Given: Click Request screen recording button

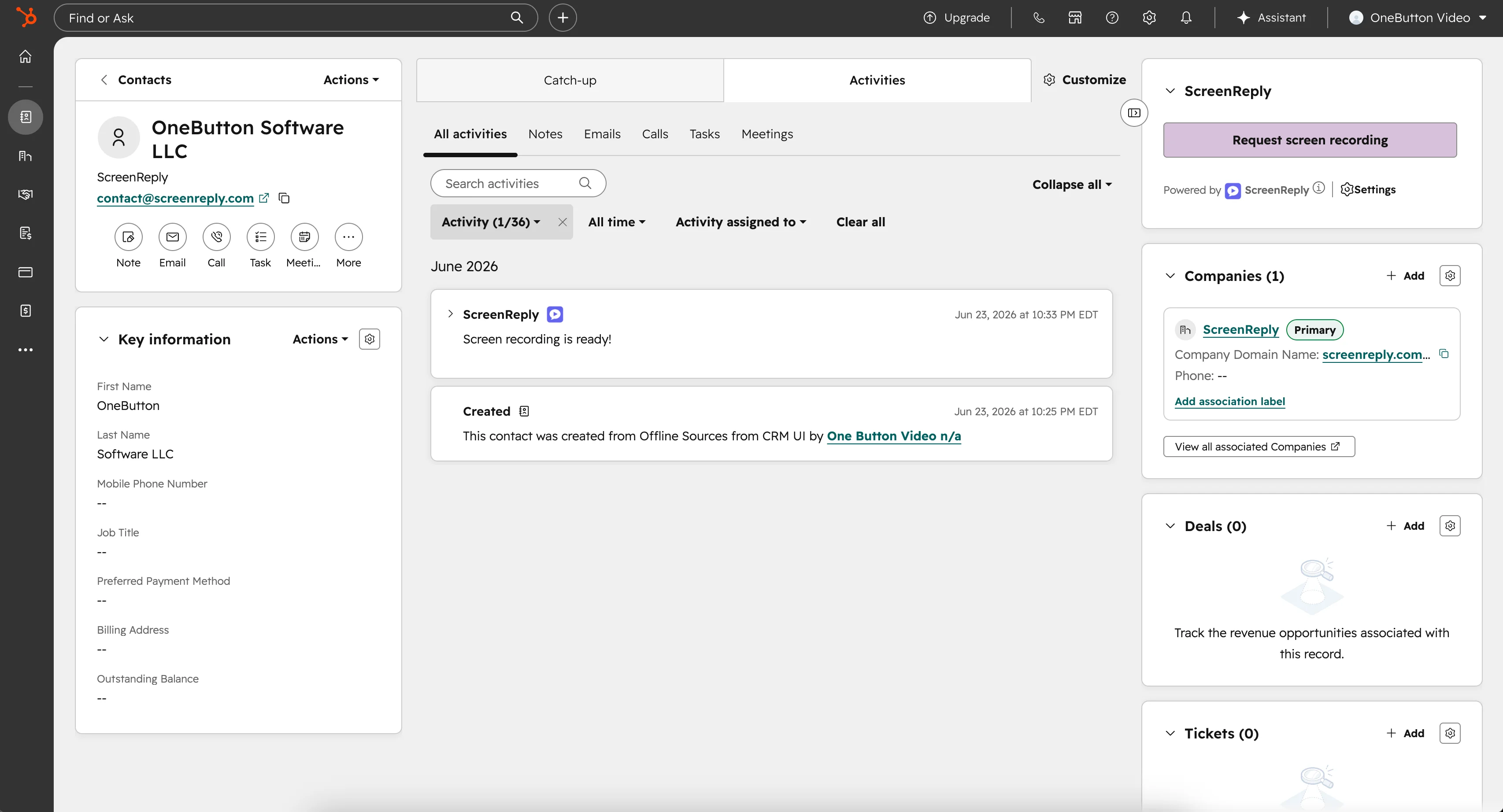Looking at the screenshot, I should tap(1309, 140).
